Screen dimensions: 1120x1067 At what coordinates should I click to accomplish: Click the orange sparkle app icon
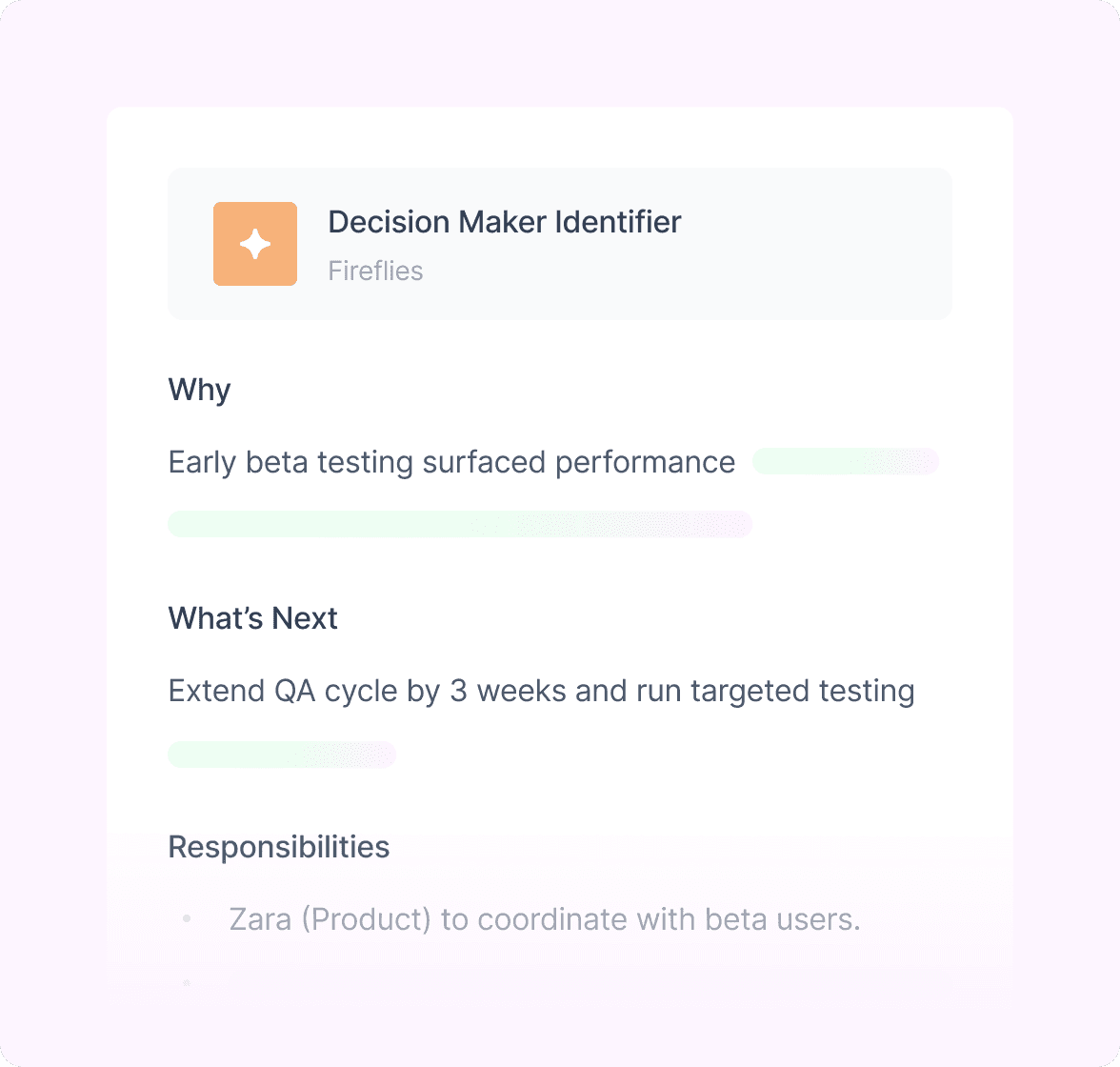(255, 244)
